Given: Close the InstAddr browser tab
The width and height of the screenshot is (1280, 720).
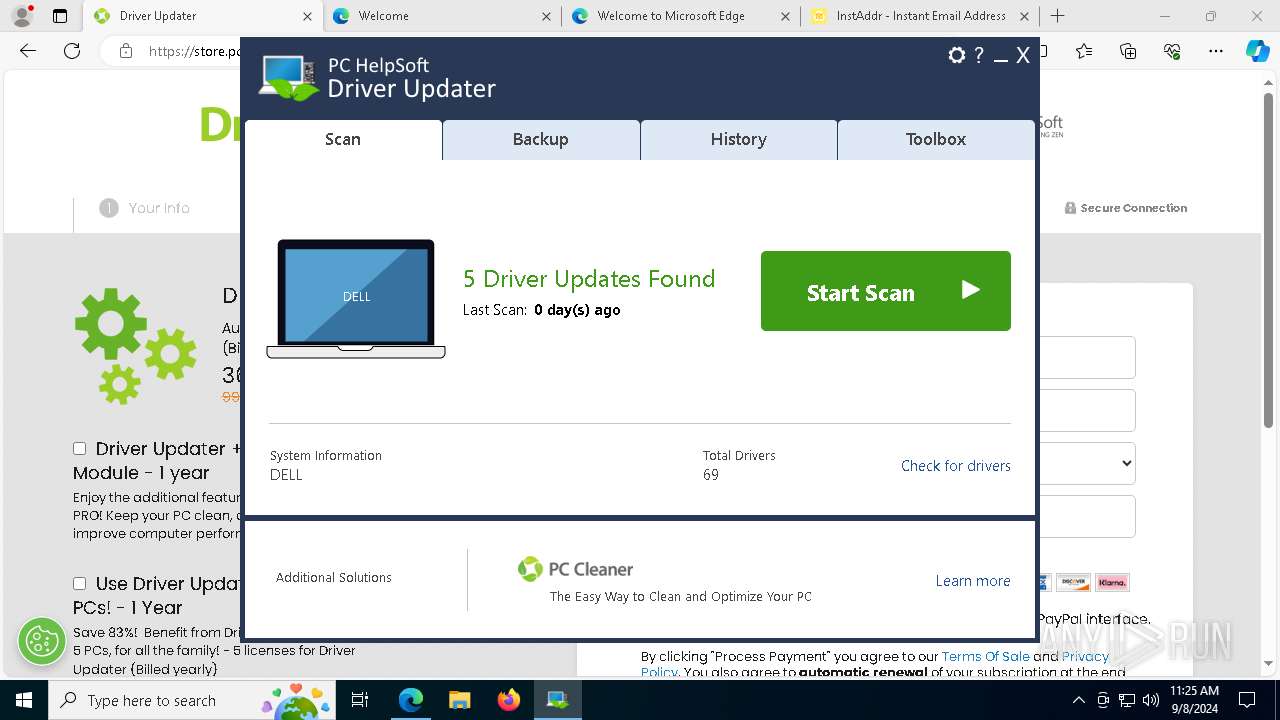Looking at the screenshot, I should point(1024,16).
